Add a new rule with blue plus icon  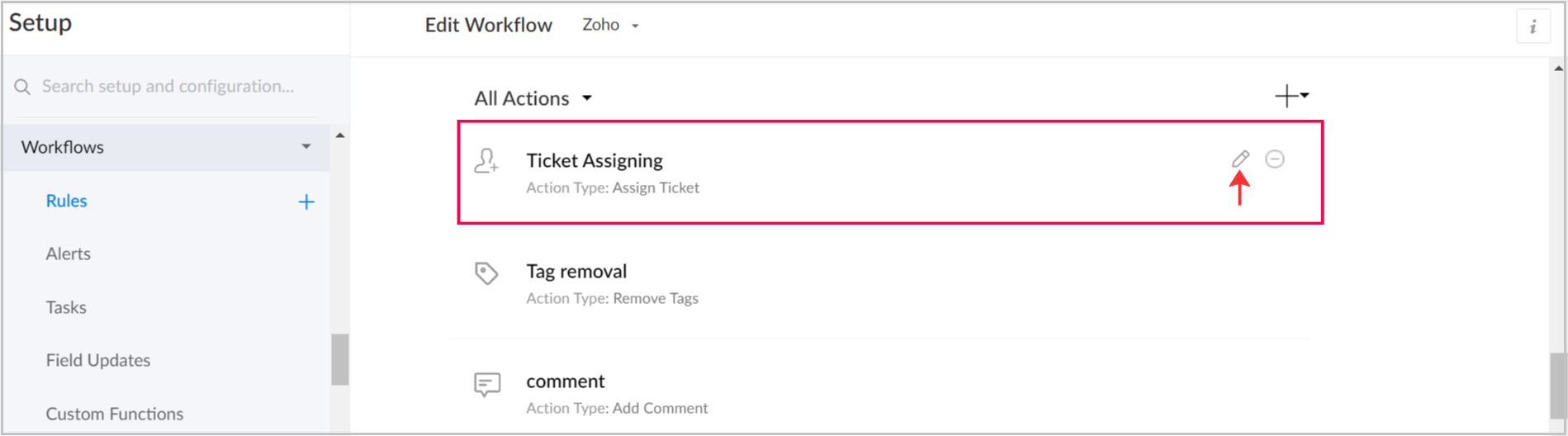pos(306,201)
